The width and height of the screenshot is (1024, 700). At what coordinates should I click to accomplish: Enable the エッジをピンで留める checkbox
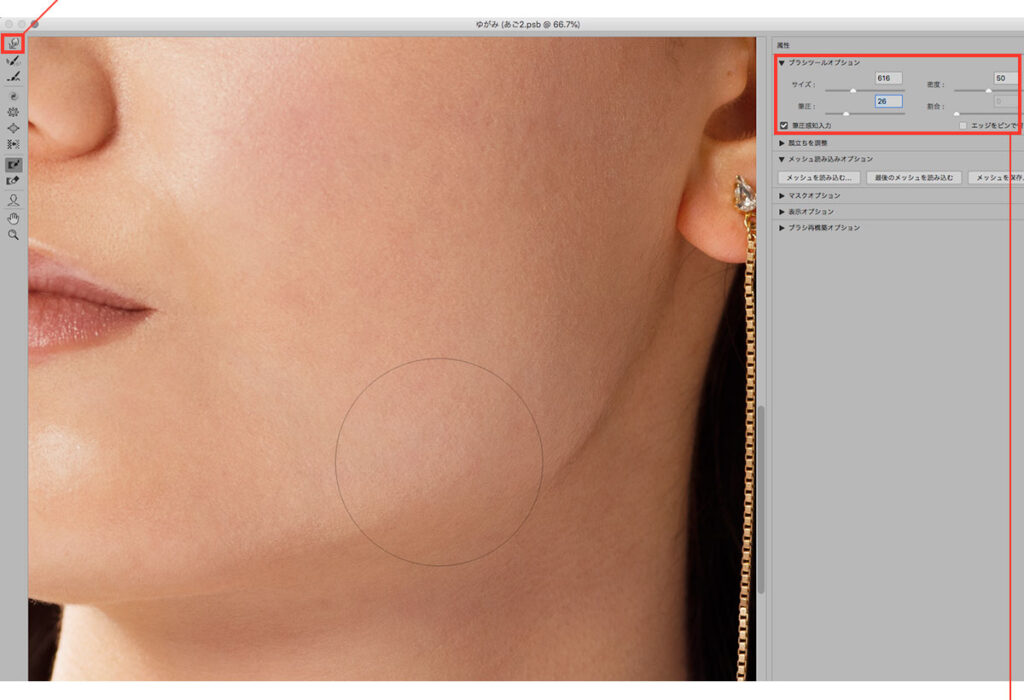963,126
